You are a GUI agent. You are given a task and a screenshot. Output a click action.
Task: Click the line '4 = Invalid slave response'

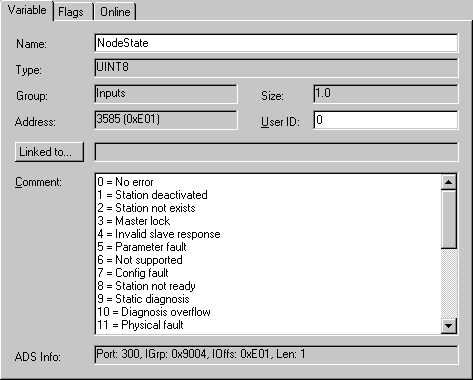[159, 234]
